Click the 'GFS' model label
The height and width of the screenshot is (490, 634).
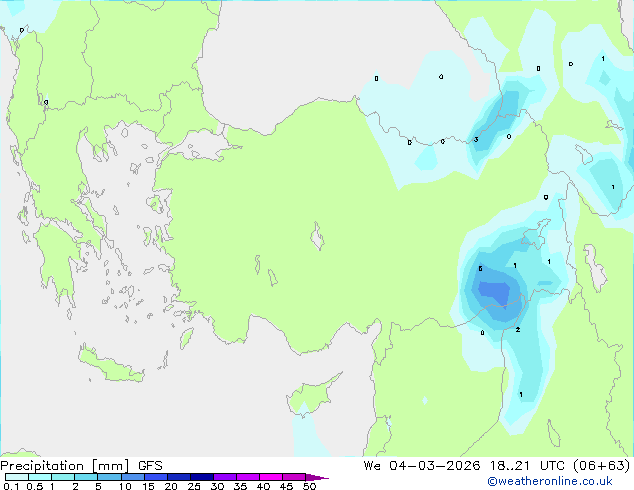pyautogui.click(x=150, y=466)
